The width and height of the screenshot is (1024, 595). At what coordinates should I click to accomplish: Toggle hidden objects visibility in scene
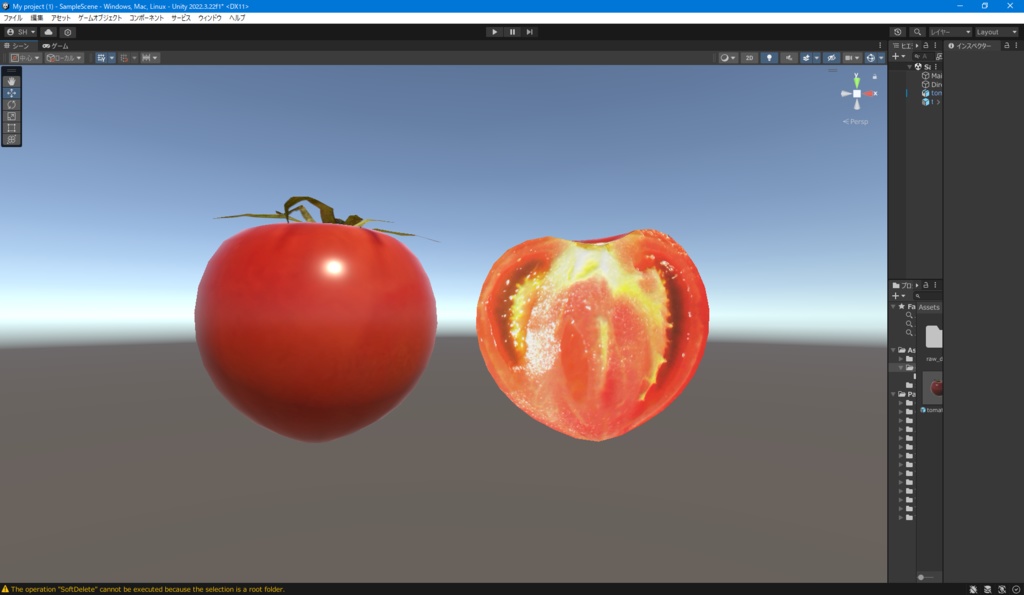pyautogui.click(x=831, y=58)
